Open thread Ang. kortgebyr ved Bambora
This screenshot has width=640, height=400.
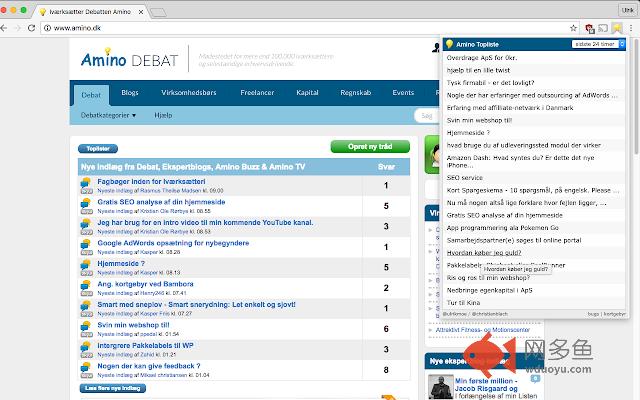145,284
